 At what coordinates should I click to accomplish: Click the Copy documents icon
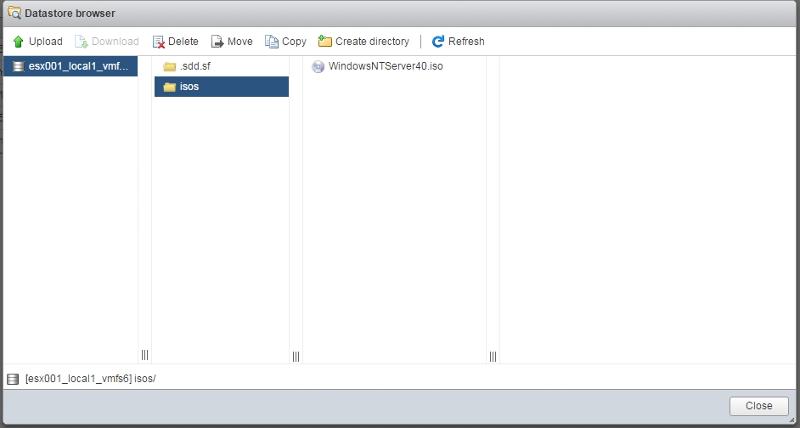(272, 42)
